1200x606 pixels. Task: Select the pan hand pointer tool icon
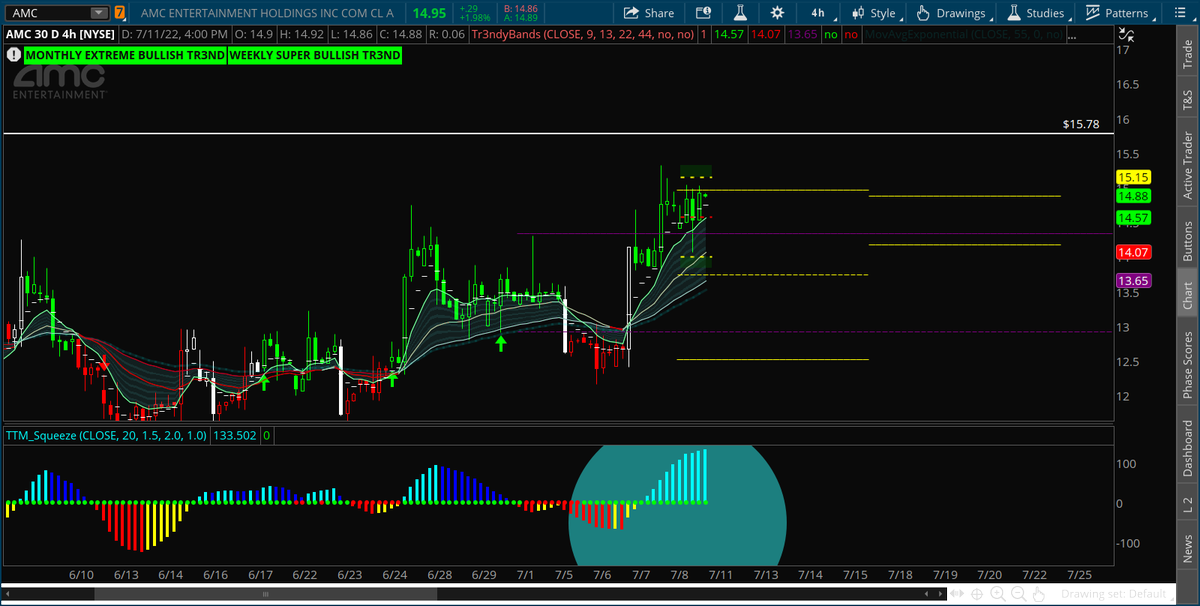click(x=1041, y=594)
